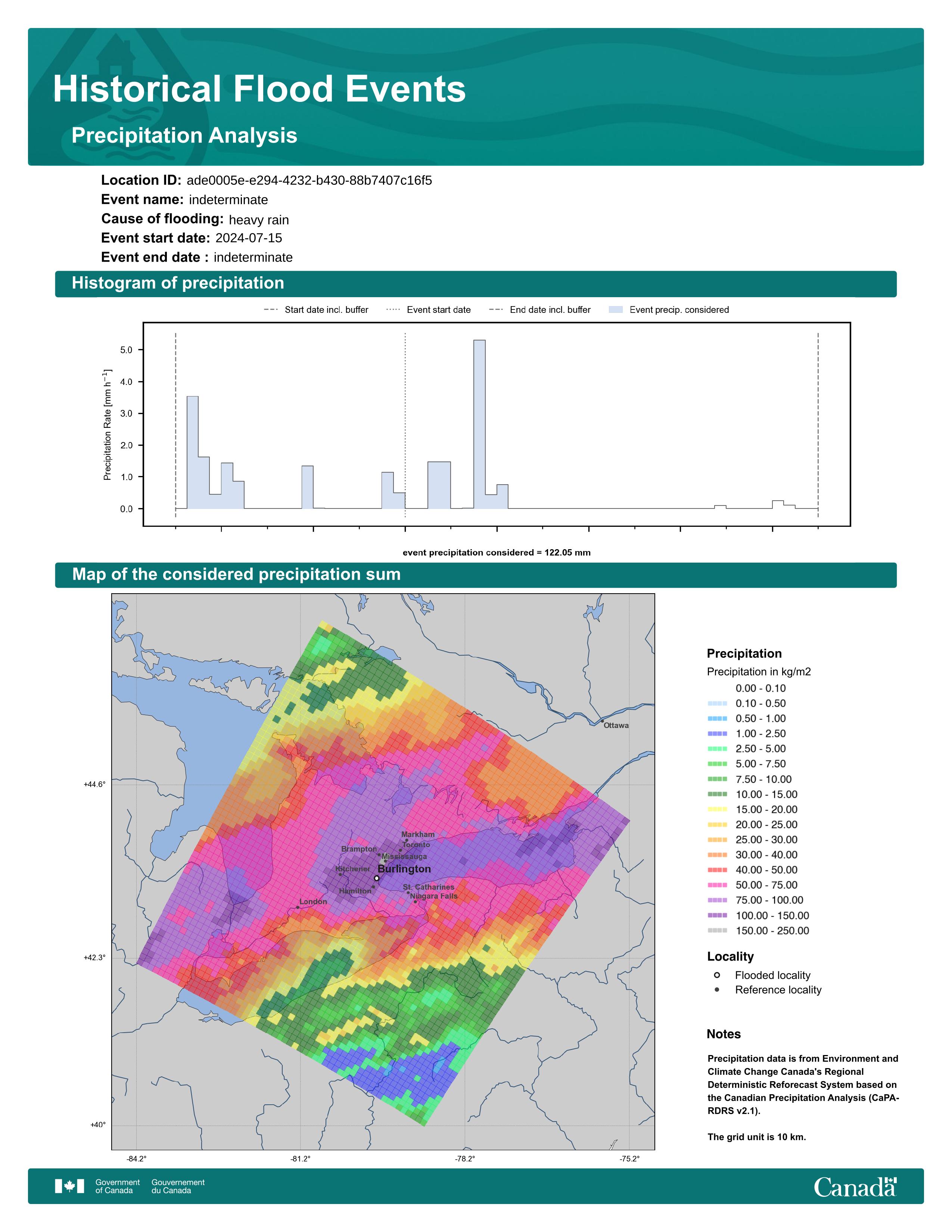Click the Event end date indeterminate value
952x1232 pixels.
pos(253,257)
